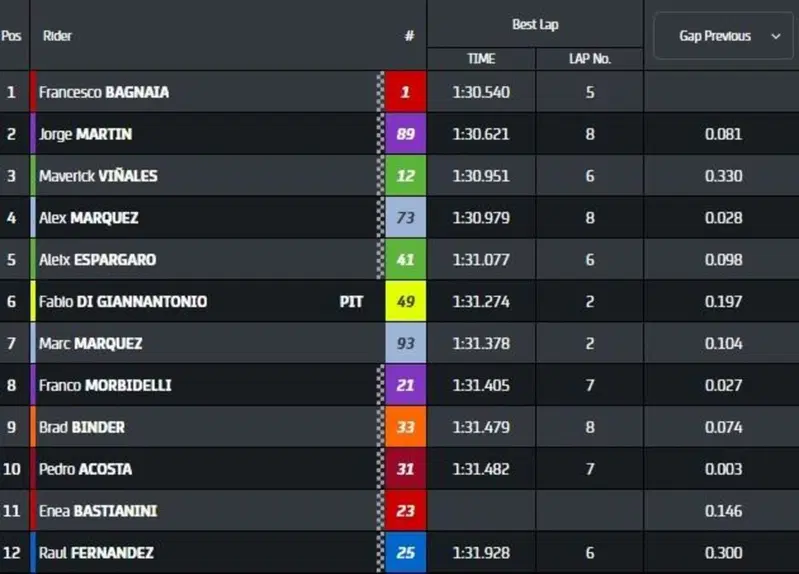Sort by the Rider column header
The width and height of the screenshot is (799, 574).
coord(57,36)
